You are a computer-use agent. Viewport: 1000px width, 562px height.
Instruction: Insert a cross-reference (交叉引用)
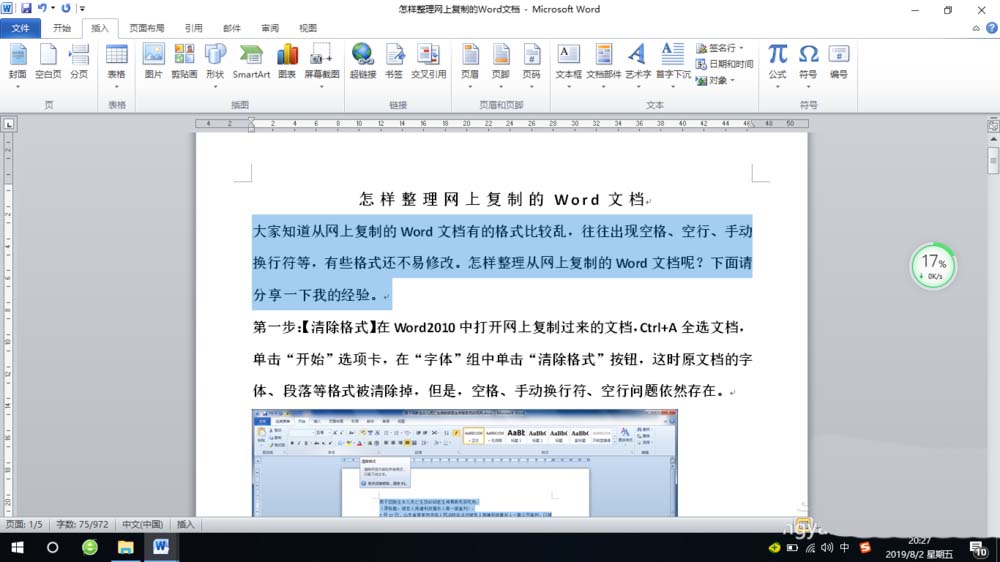click(428, 62)
